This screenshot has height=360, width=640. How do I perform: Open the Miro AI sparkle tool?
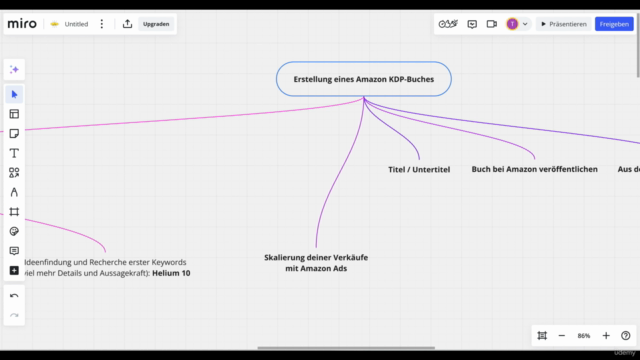point(14,70)
